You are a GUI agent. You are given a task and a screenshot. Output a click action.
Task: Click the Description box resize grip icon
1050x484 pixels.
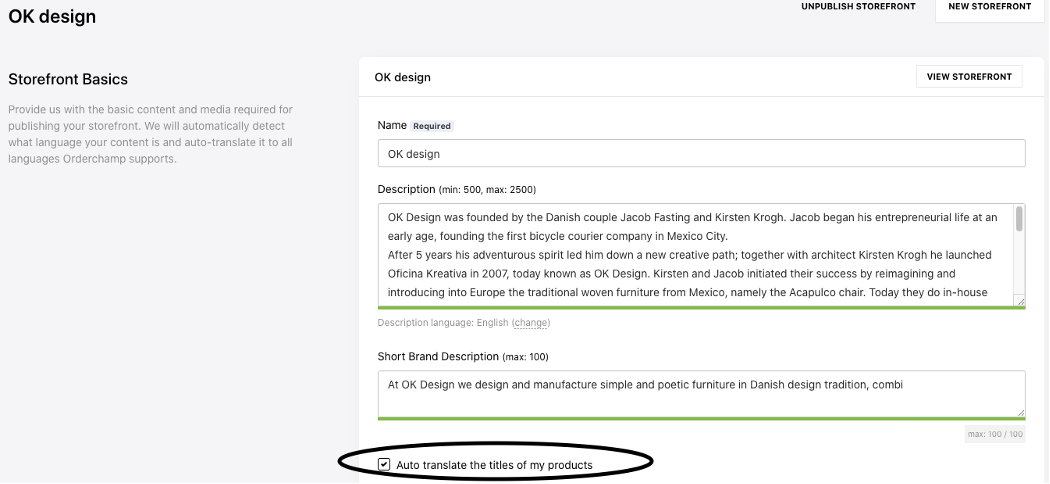(x=1020, y=301)
